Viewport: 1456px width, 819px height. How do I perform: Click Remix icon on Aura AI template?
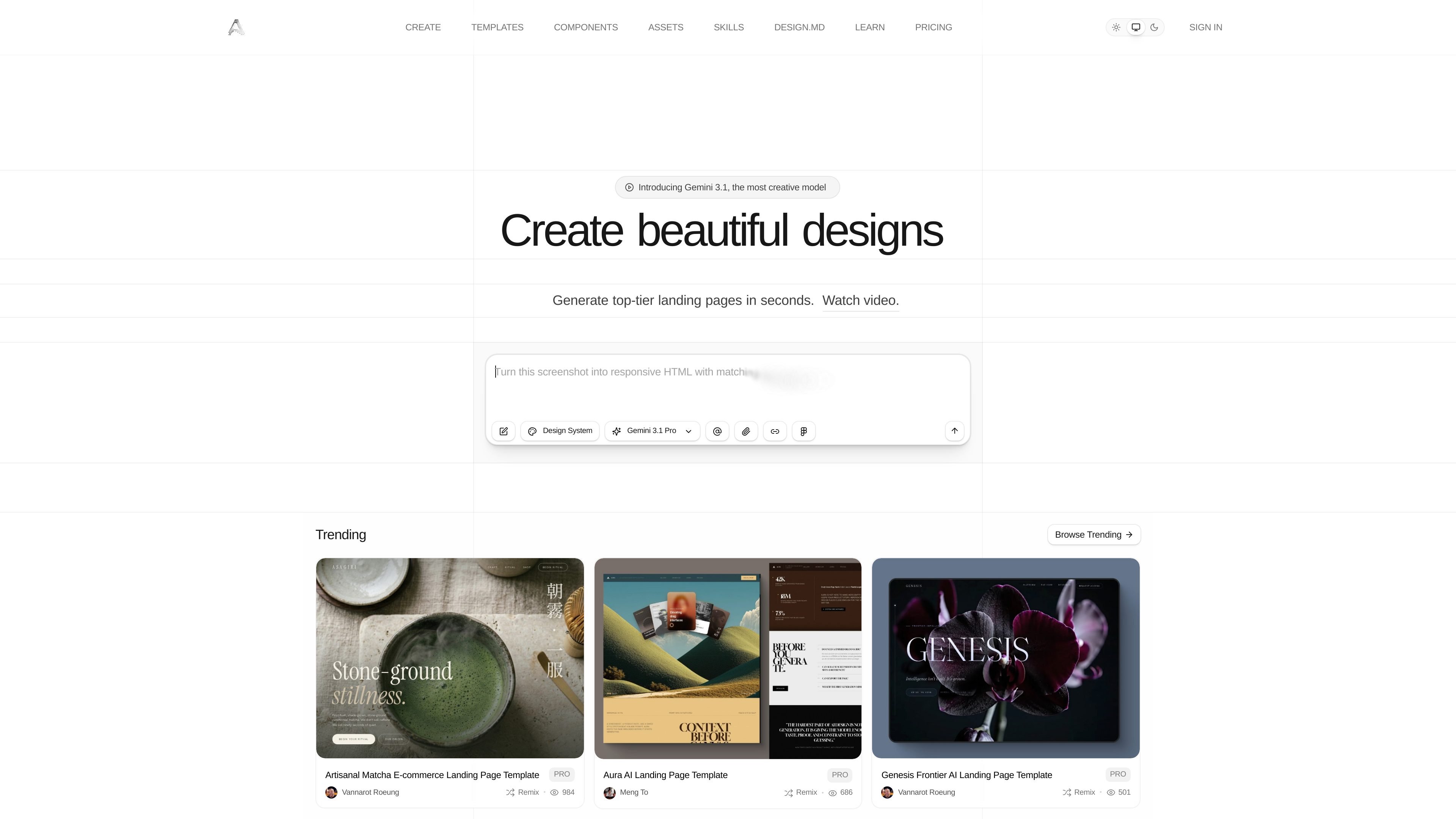tap(789, 793)
